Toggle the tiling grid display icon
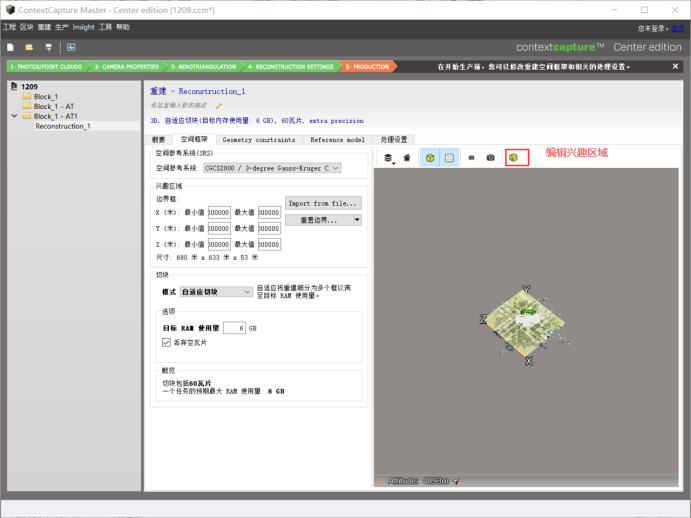The image size is (691, 518). (449, 158)
